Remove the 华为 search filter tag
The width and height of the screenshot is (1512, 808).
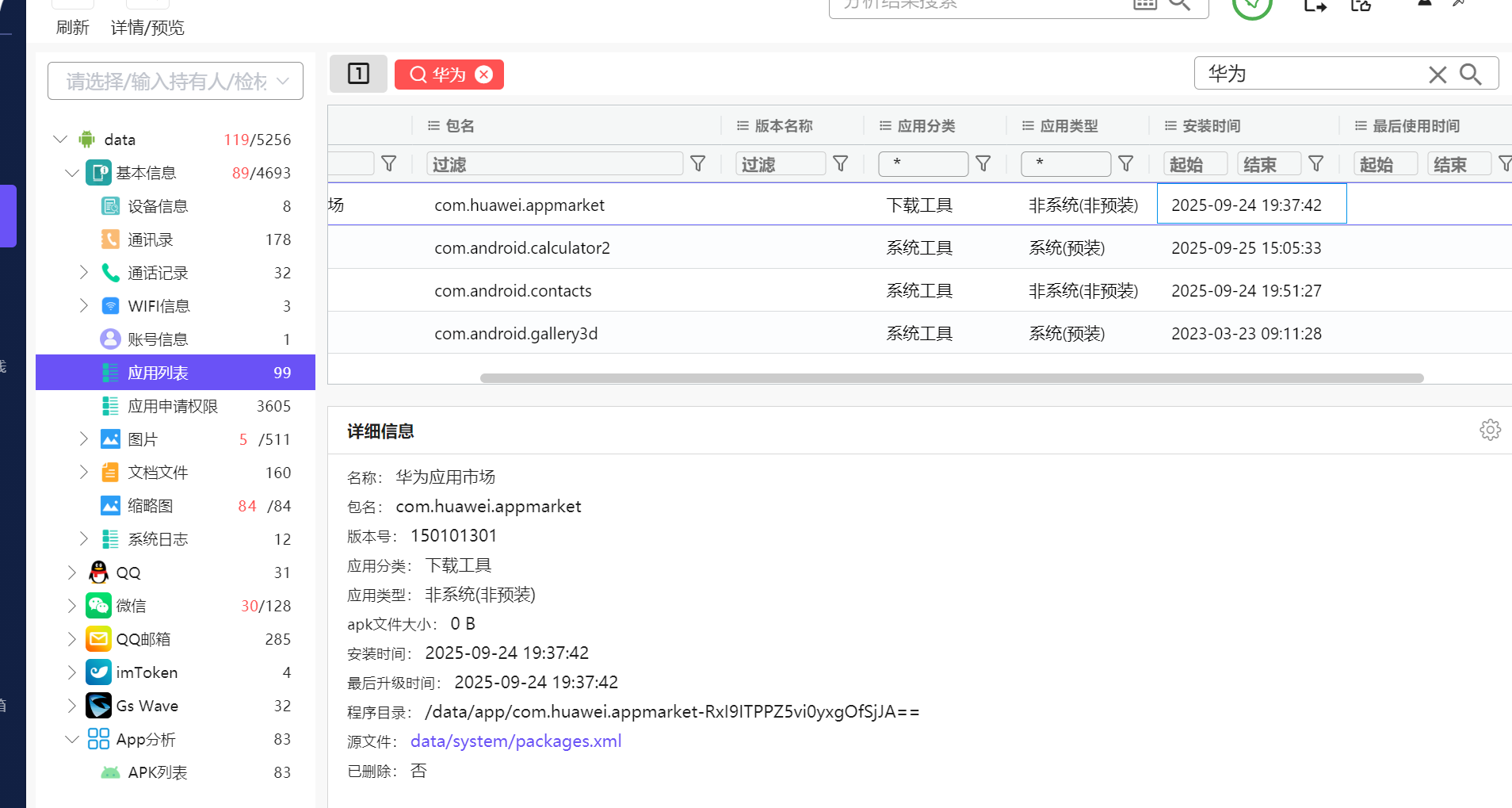point(483,74)
